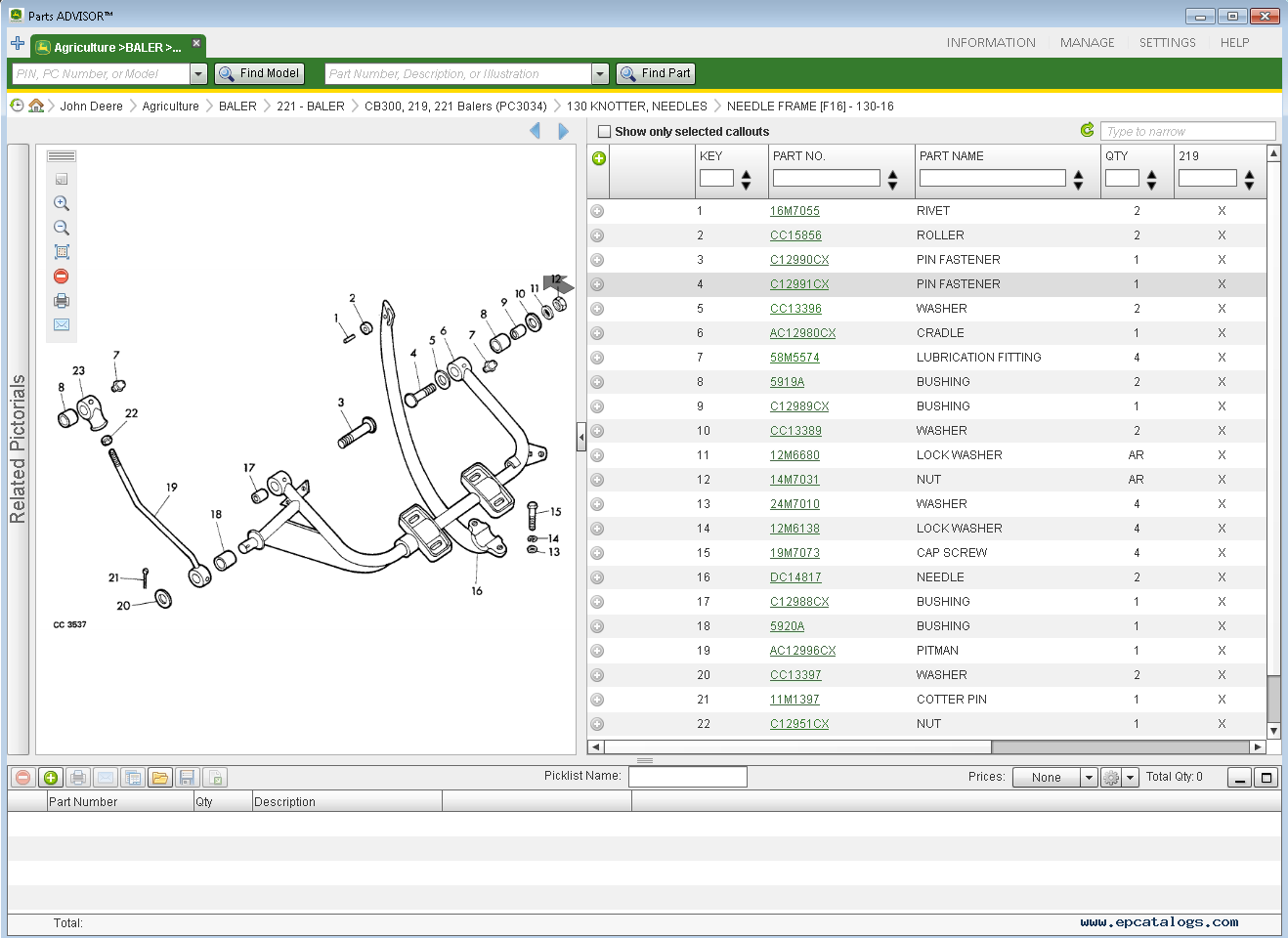The width and height of the screenshot is (1288, 938).
Task: Save the picklist with floppy disk icon
Action: coord(188,778)
